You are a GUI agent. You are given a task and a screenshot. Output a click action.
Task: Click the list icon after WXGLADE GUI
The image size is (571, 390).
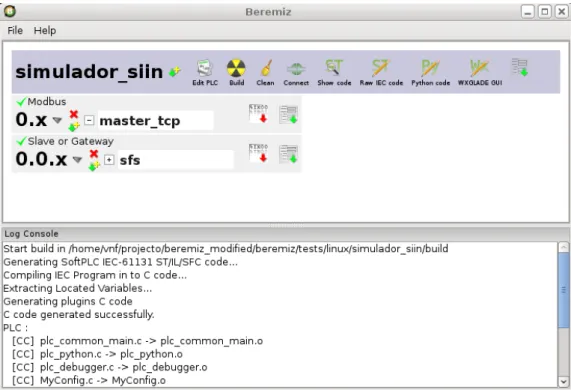[x=520, y=67]
